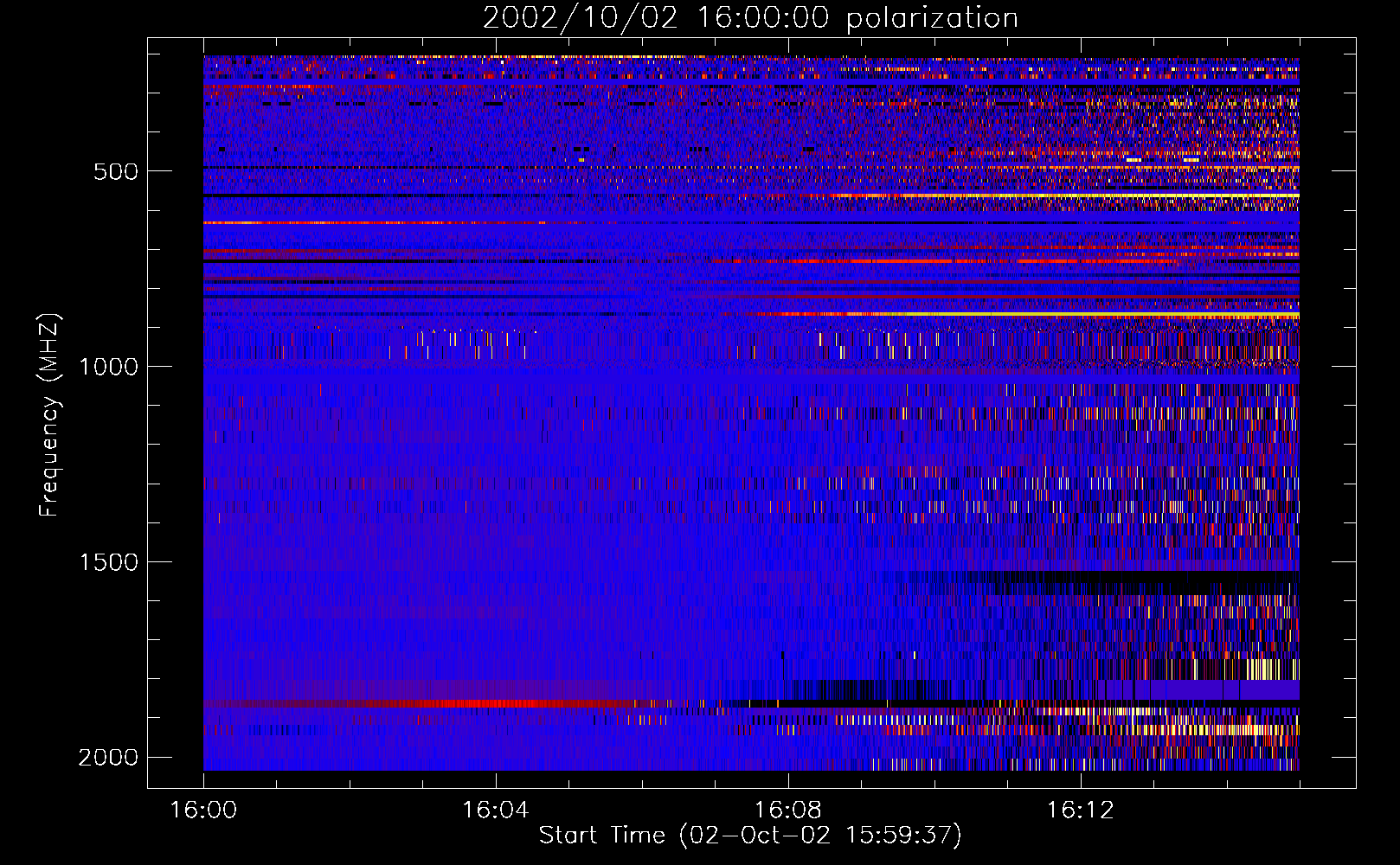The image size is (1400, 865).
Task: Click the 2000 frequency tick label
Action: pos(108,758)
